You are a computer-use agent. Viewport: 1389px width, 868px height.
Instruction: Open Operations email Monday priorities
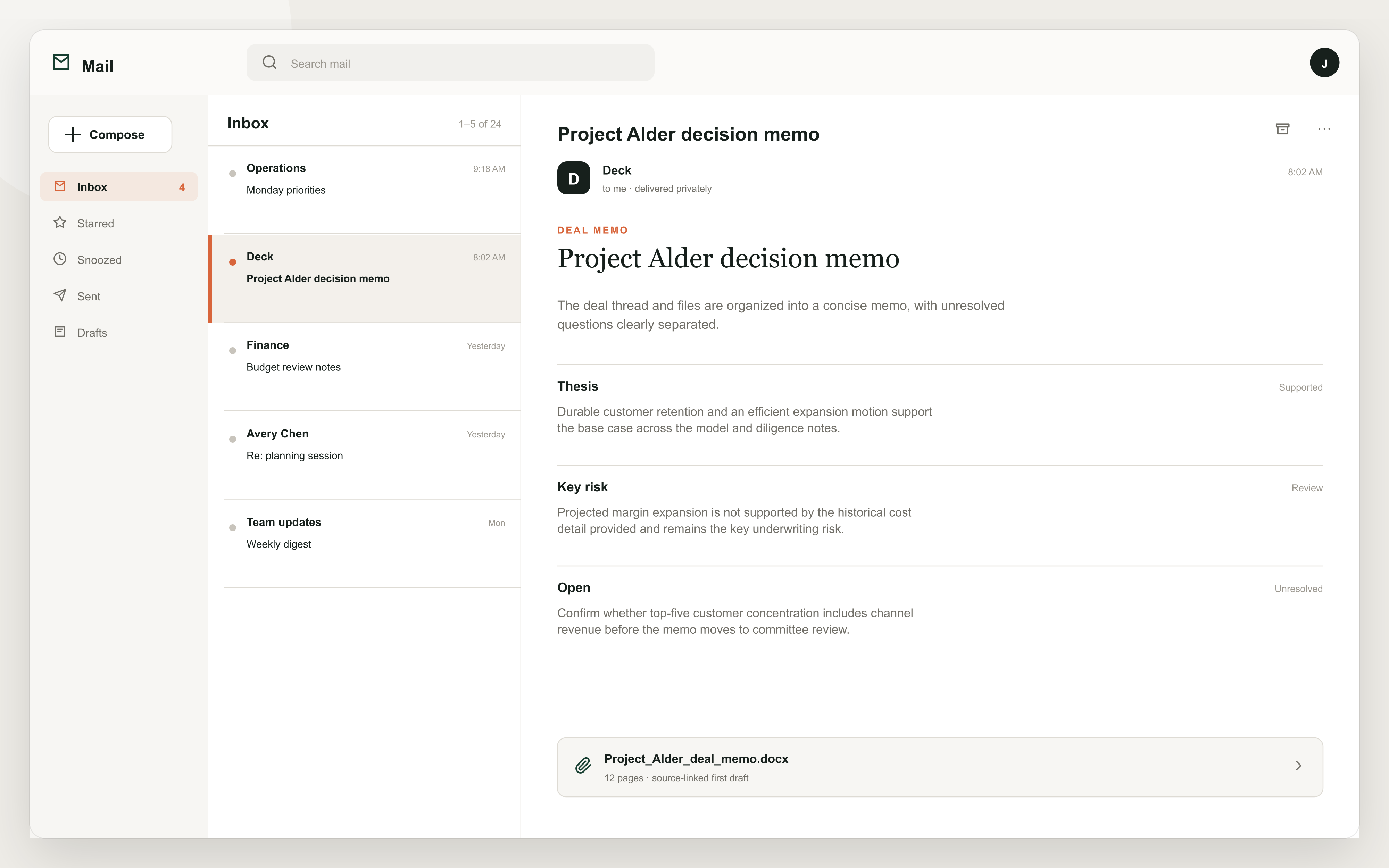click(x=365, y=190)
